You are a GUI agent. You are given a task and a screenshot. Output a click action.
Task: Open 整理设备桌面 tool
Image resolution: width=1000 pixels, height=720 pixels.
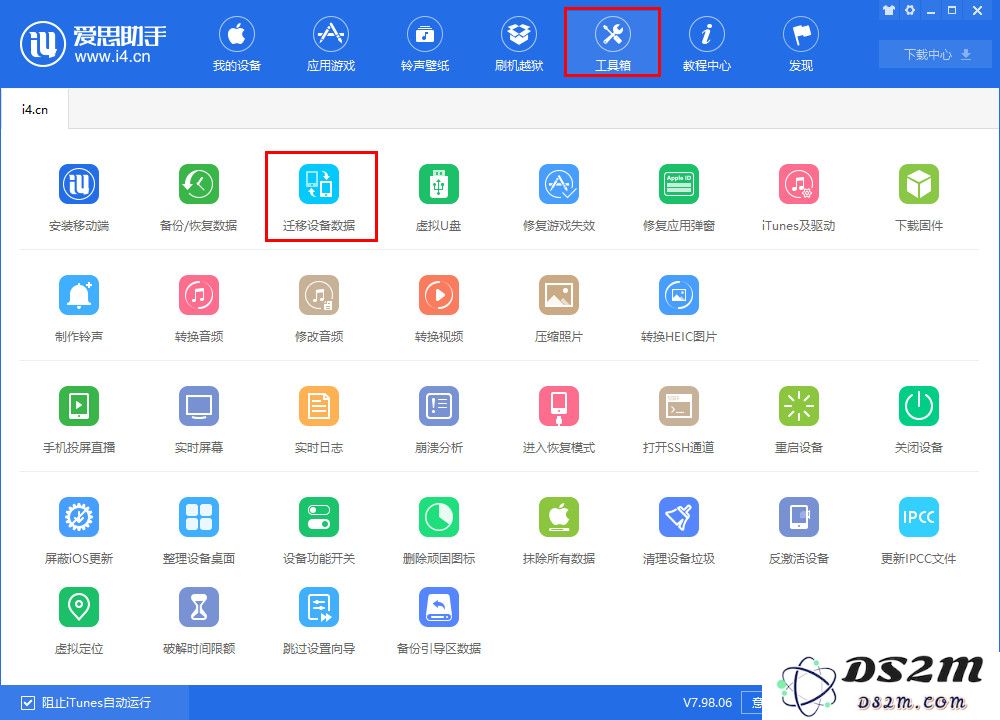(x=199, y=517)
